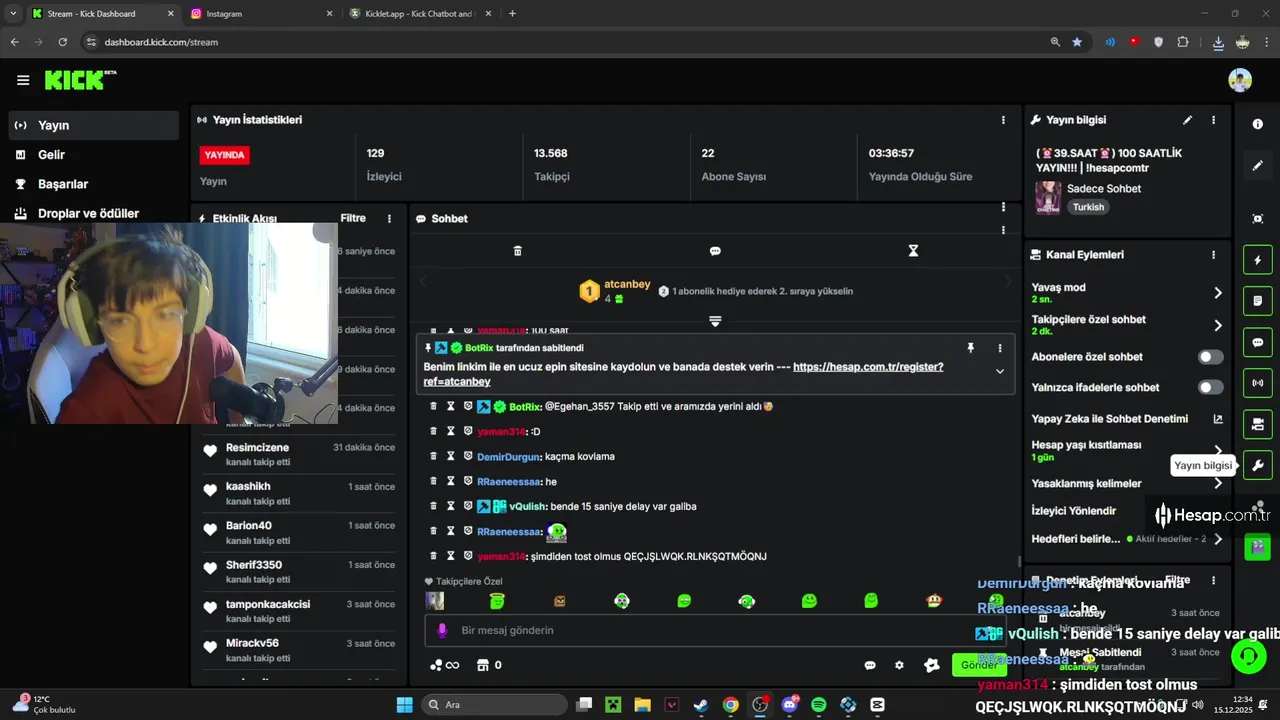1280x720 pixels.
Task: Bookmark this page with the star icon
Action: click(x=1077, y=42)
